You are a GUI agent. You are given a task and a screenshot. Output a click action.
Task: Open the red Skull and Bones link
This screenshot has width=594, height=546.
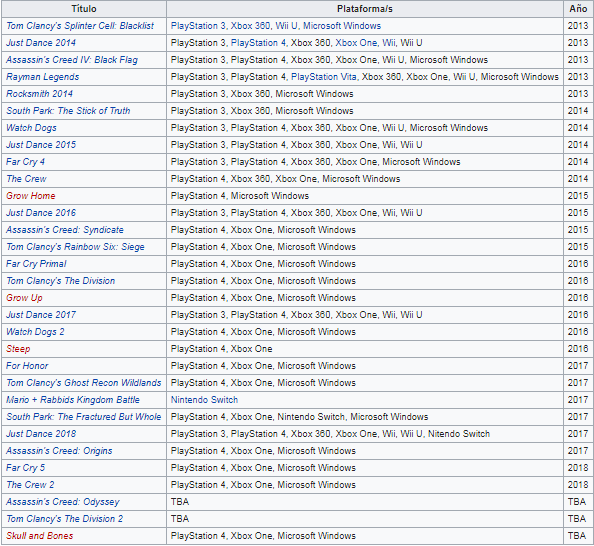[39, 536]
